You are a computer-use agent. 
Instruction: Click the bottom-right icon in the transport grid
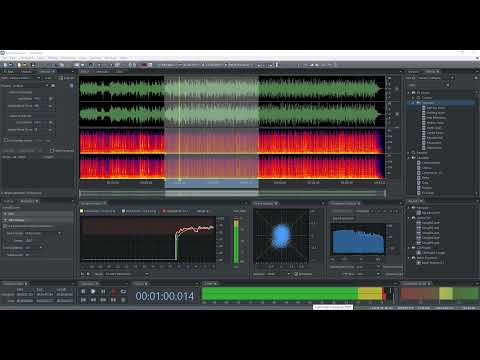pos(123,300)
